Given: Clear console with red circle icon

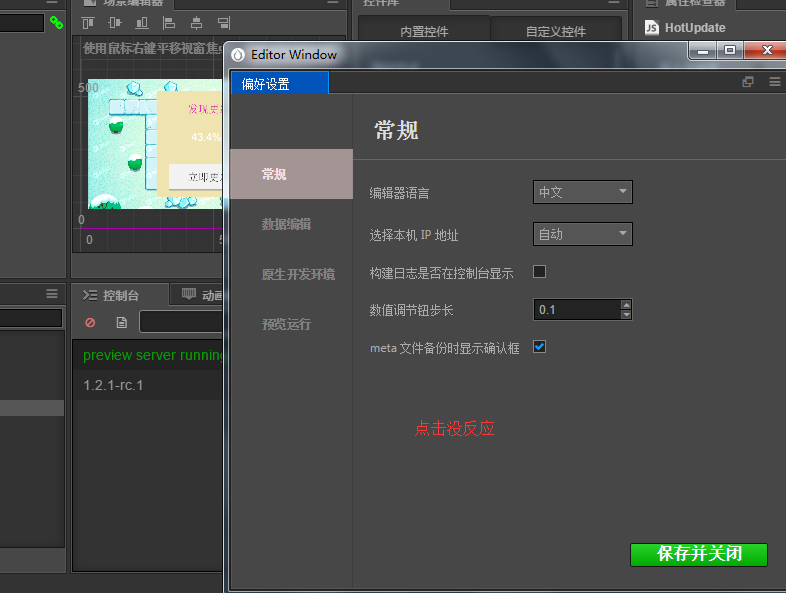Looking at the screenshot, I should click(x=90, y=322).
